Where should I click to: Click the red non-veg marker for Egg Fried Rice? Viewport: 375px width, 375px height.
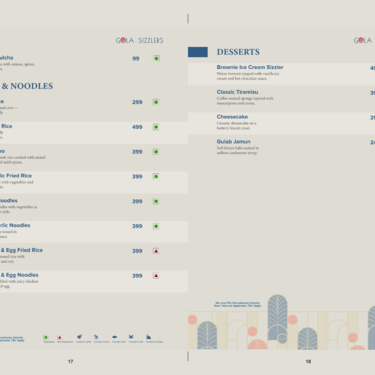pyautogui.click(x=156, y=251)
